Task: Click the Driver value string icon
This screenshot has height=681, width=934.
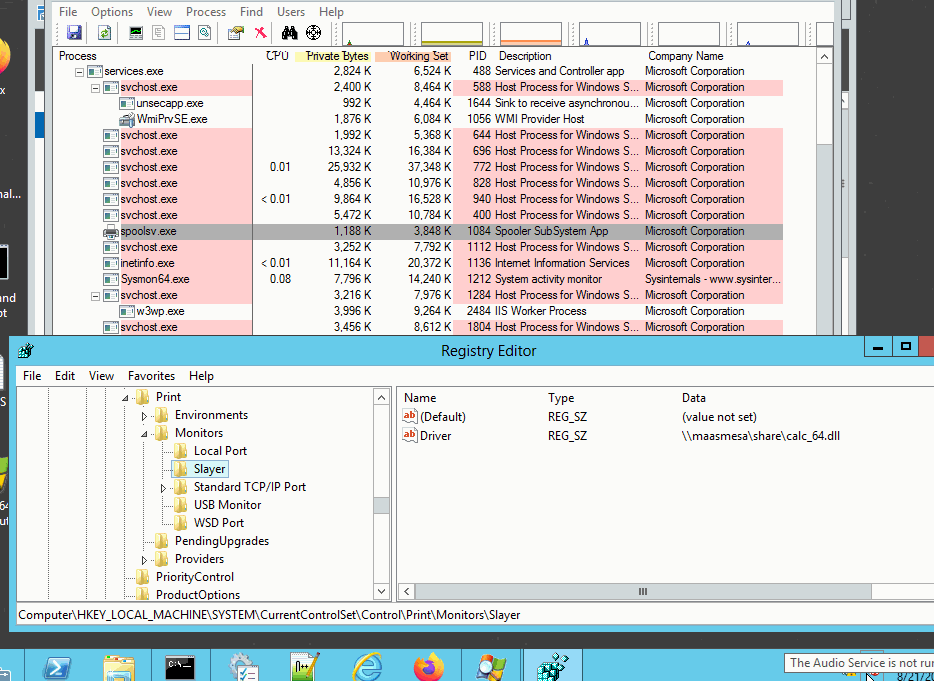Action: click(x=410, y=436)
